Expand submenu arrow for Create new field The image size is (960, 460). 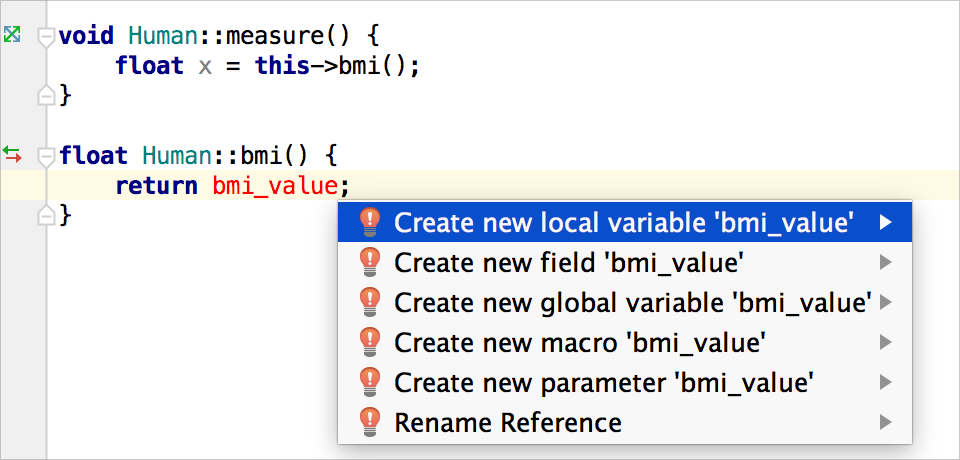click(885, 262)
